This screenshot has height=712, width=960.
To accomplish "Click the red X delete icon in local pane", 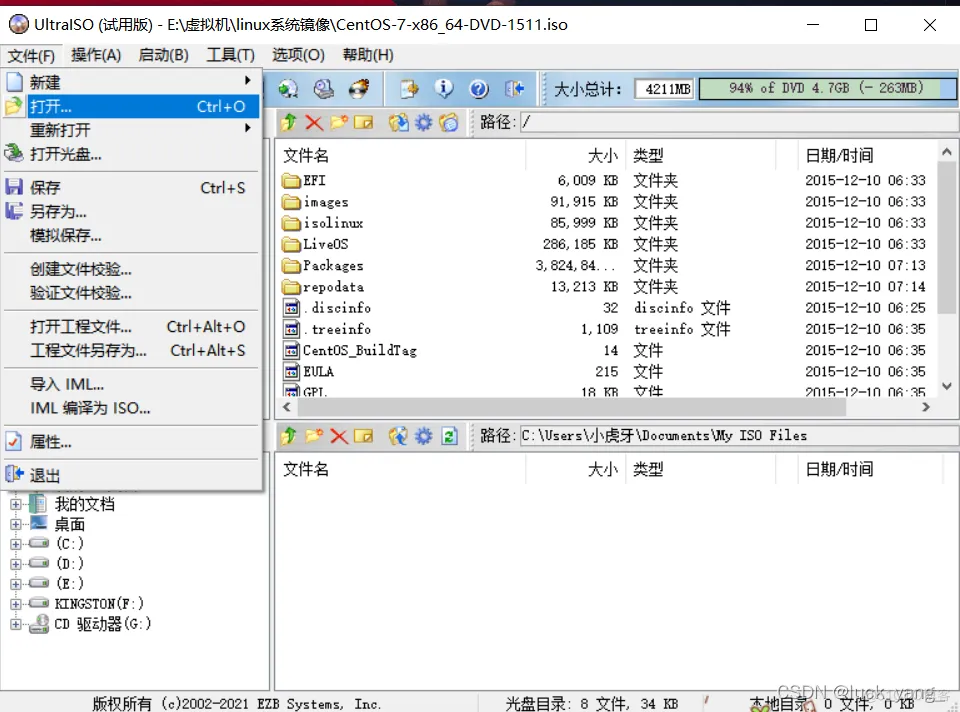I will (x=339, y=436).
